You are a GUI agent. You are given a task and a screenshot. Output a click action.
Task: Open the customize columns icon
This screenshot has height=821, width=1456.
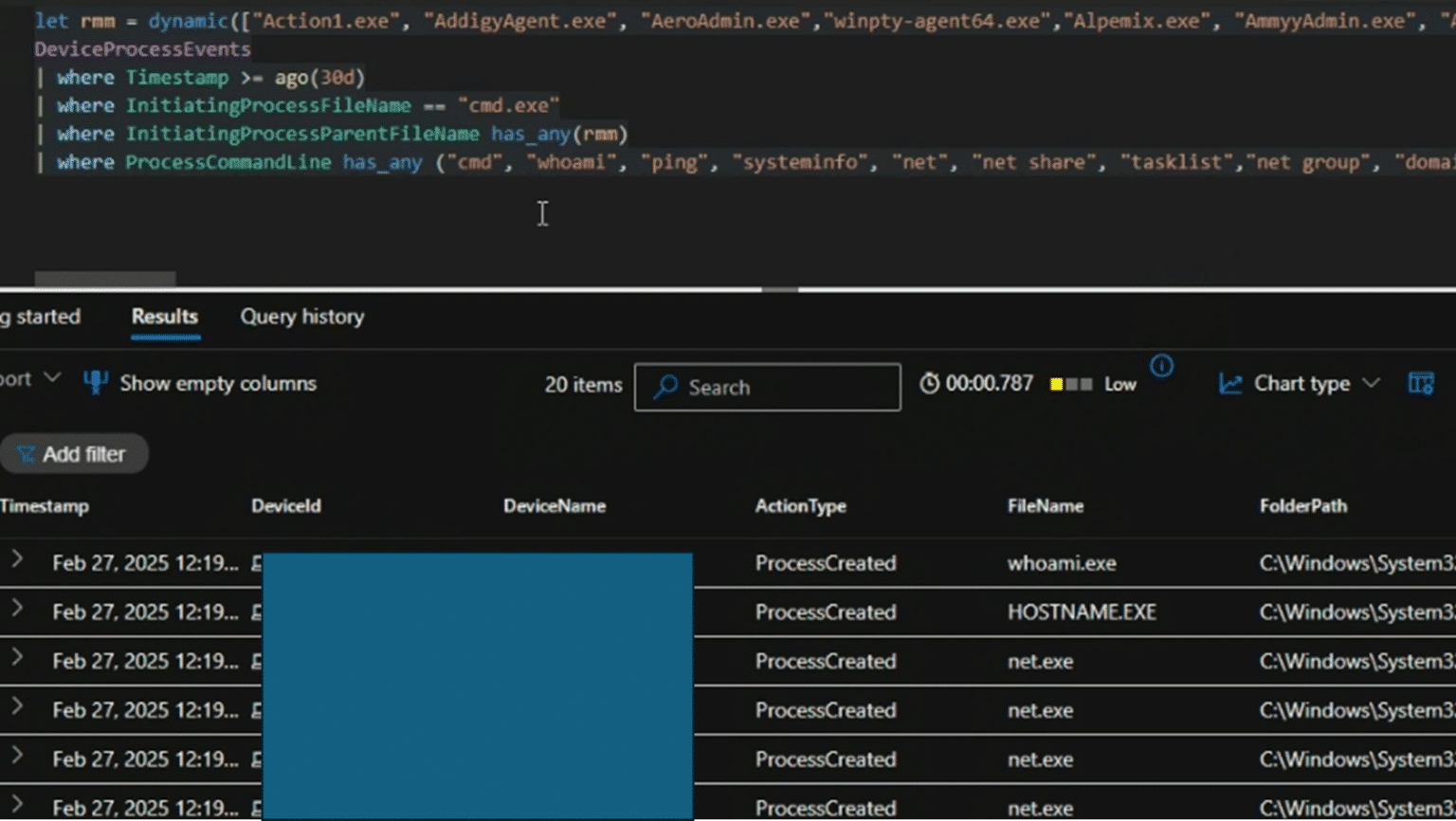point(1422,383)
